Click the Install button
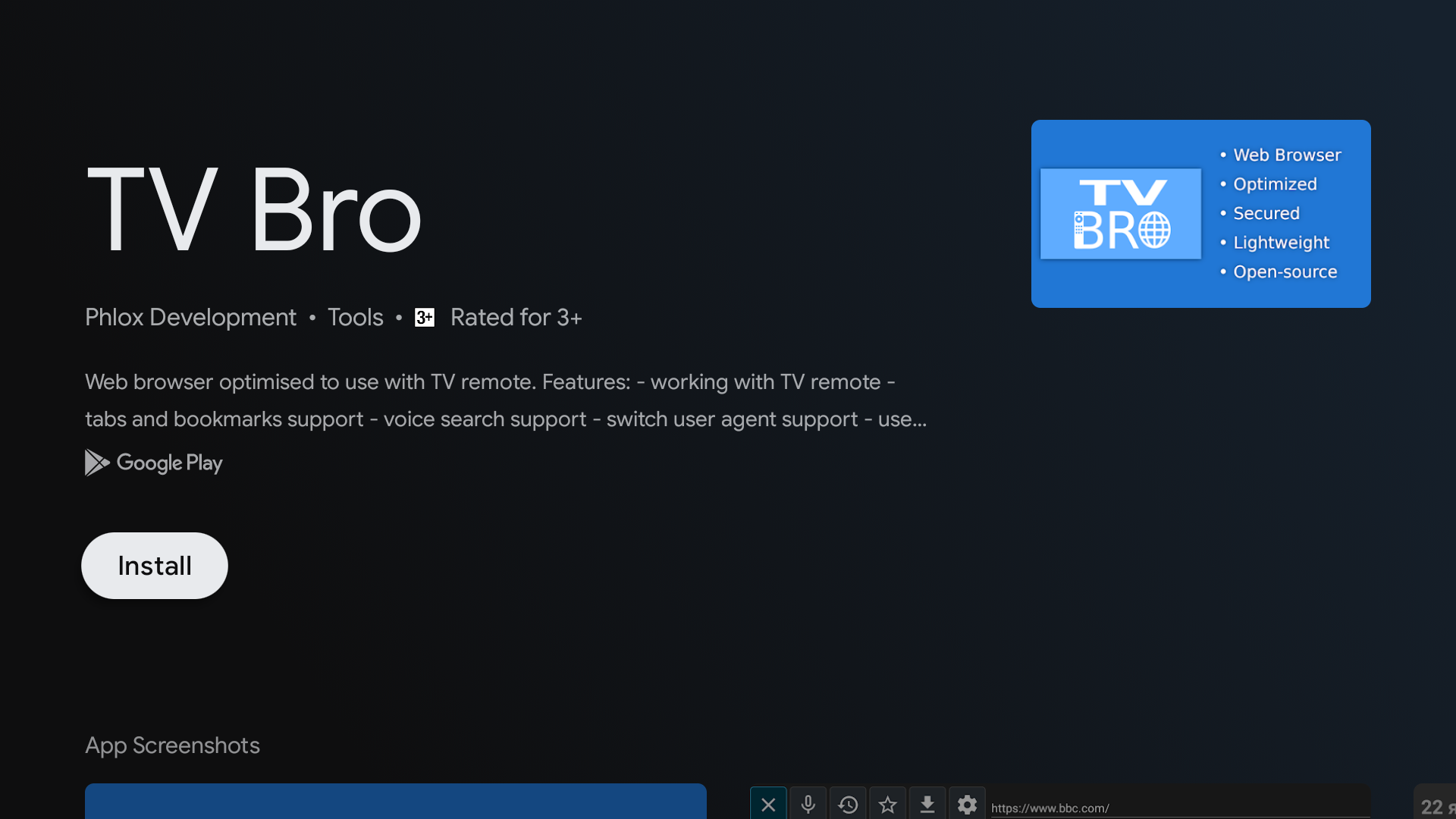The image size is (1456, 819). click(x=155, y=566)
